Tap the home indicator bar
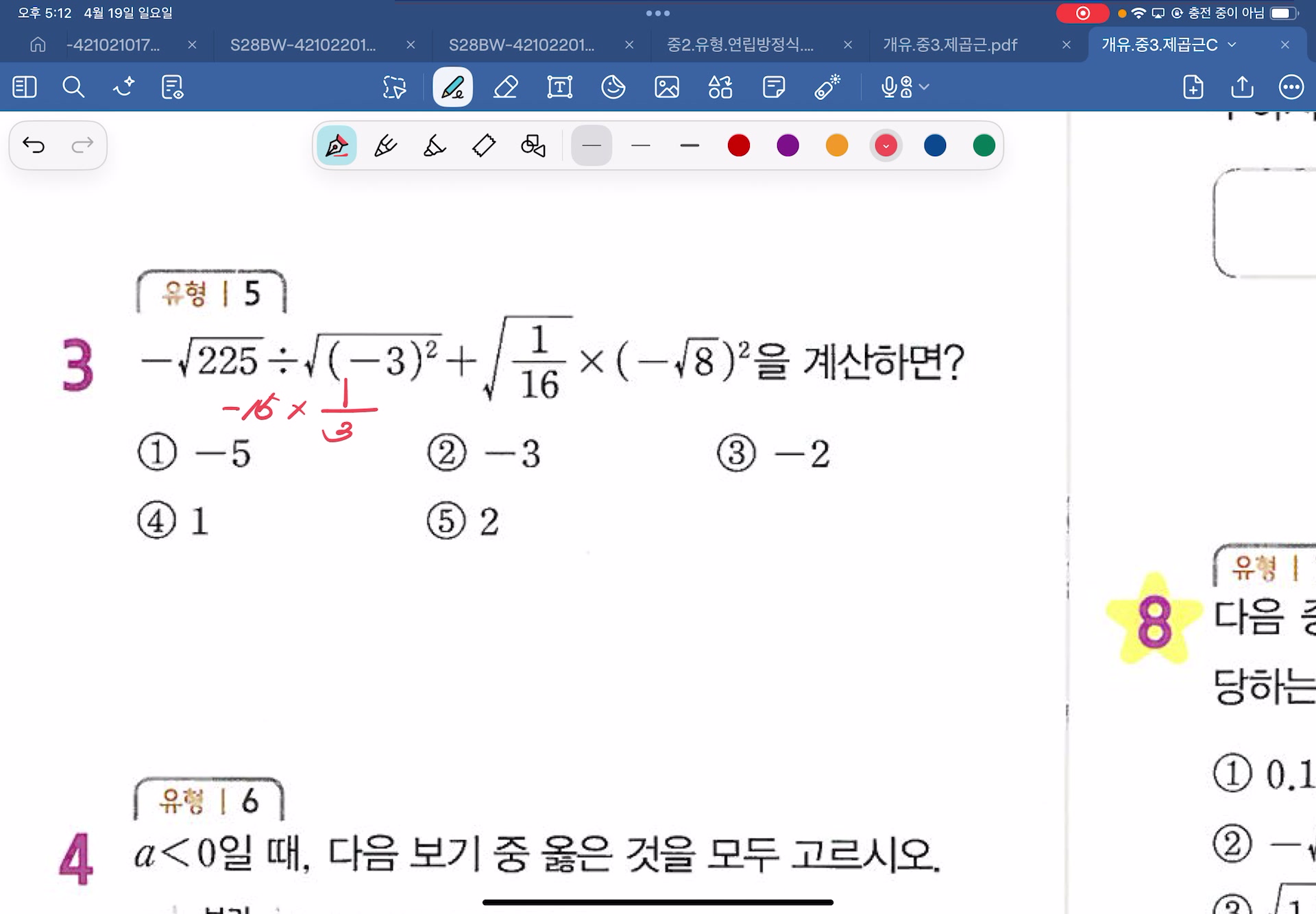 tap(658, 902)
